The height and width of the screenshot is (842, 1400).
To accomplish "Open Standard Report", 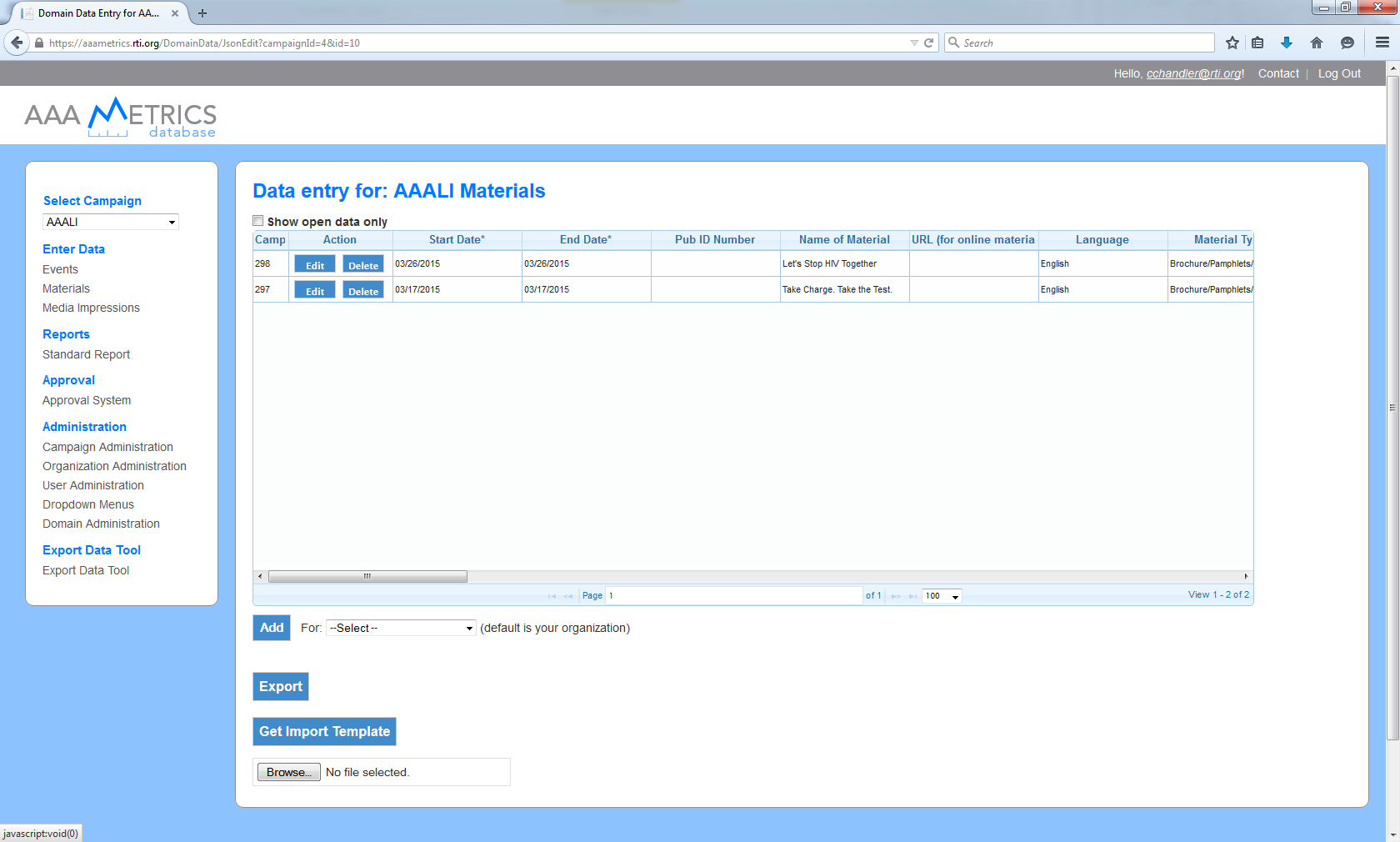I will 86,354.
